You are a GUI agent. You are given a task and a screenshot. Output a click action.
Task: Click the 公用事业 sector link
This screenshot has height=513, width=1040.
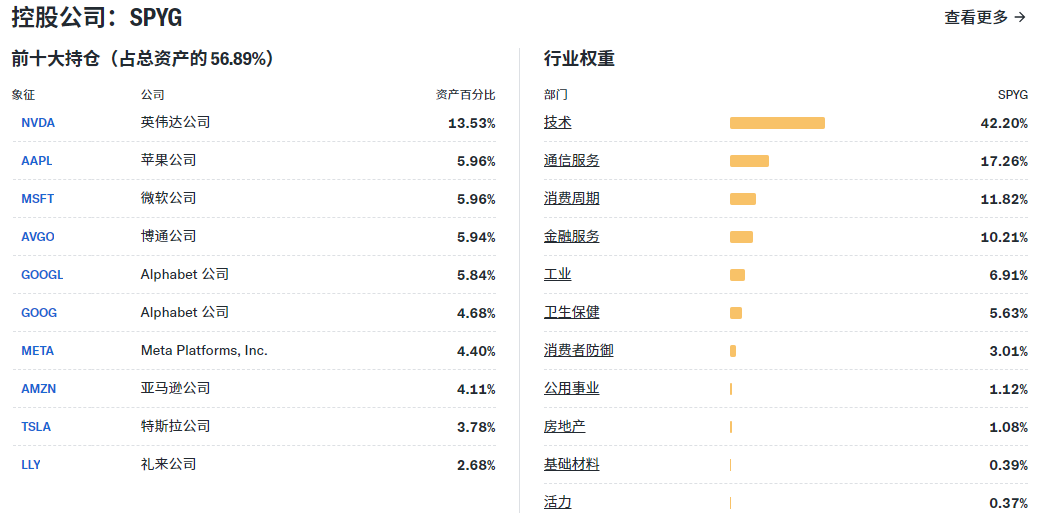pyautogui.click(x=572, y=388)
